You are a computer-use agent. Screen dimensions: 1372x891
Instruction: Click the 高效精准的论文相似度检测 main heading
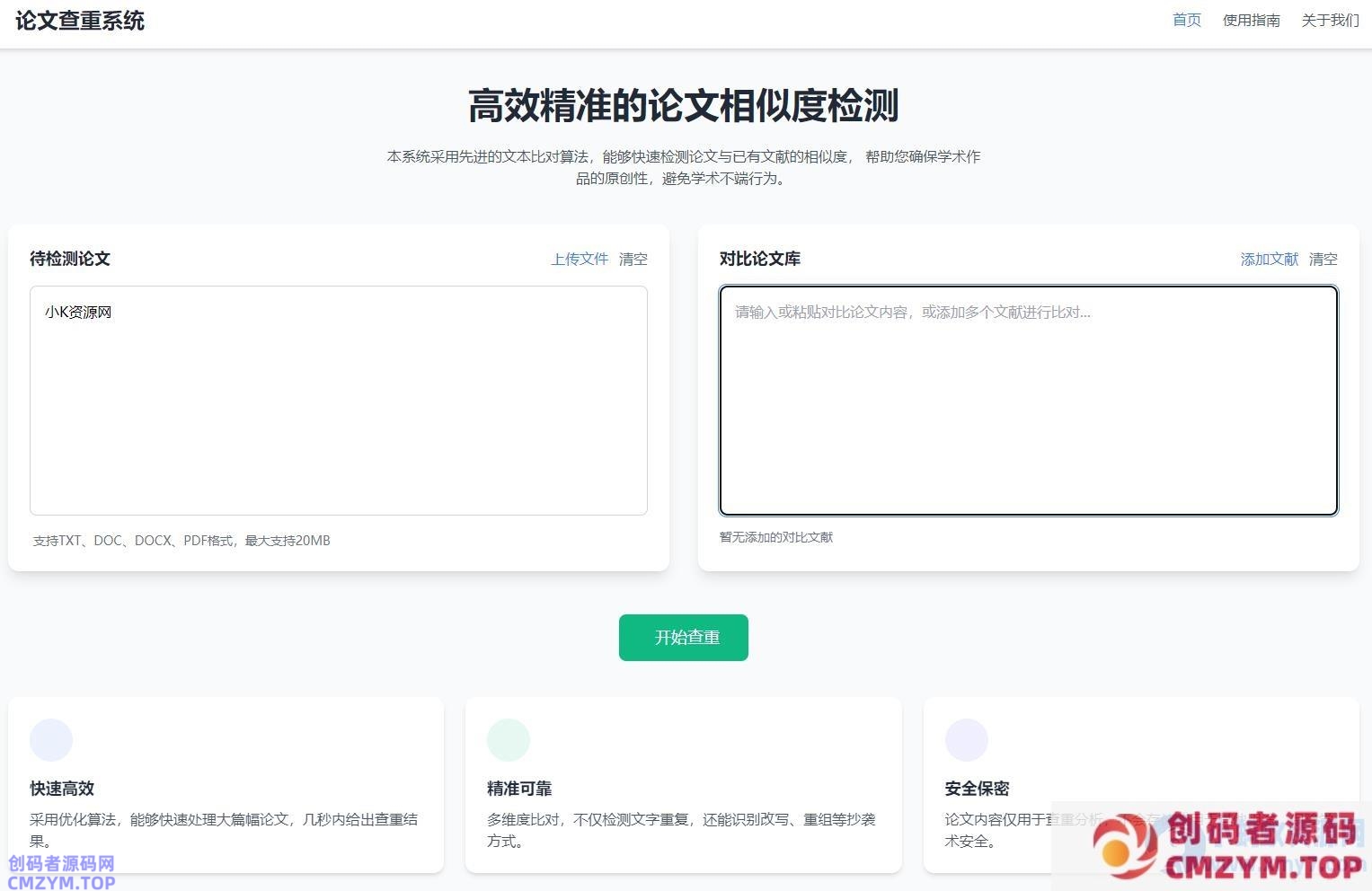pos(684,106)
